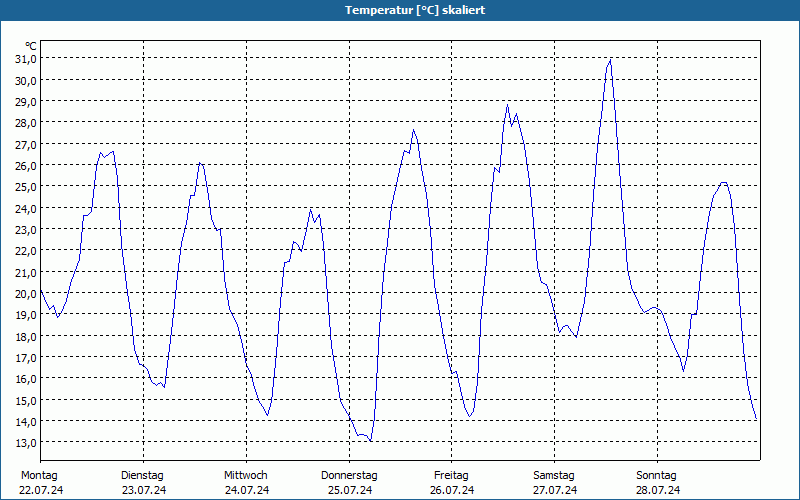Click the 31,0 axis value
Viewport: 800px width, 500px height.
26,59
